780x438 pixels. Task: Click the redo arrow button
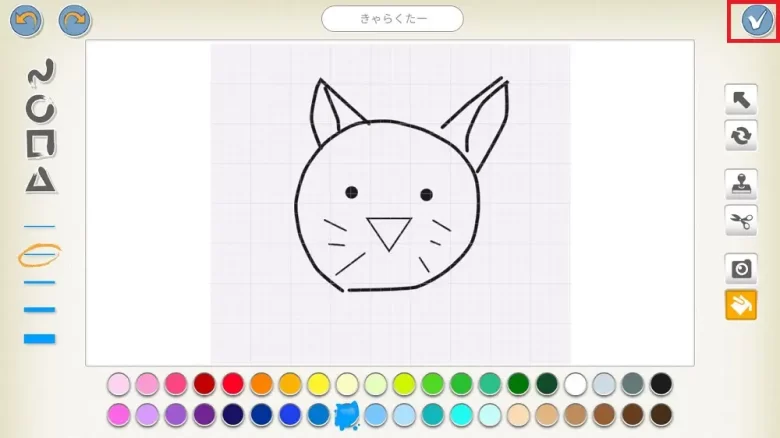(x=73, y=19)
